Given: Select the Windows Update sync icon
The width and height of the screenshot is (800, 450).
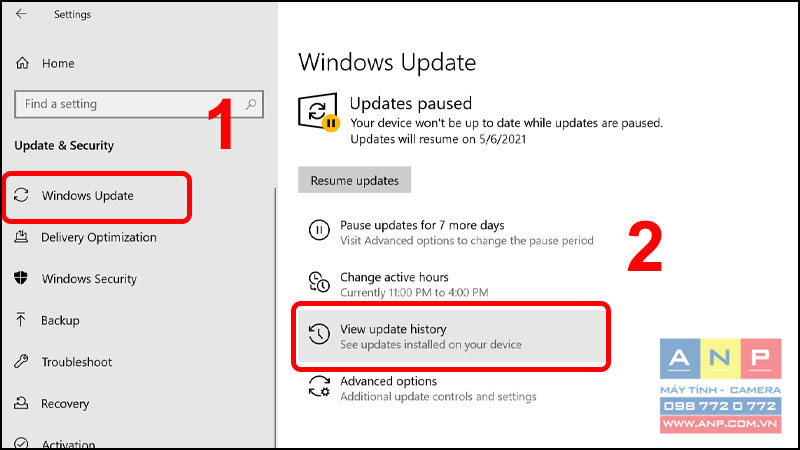Looking at the screenshot, I should point(21,195).
